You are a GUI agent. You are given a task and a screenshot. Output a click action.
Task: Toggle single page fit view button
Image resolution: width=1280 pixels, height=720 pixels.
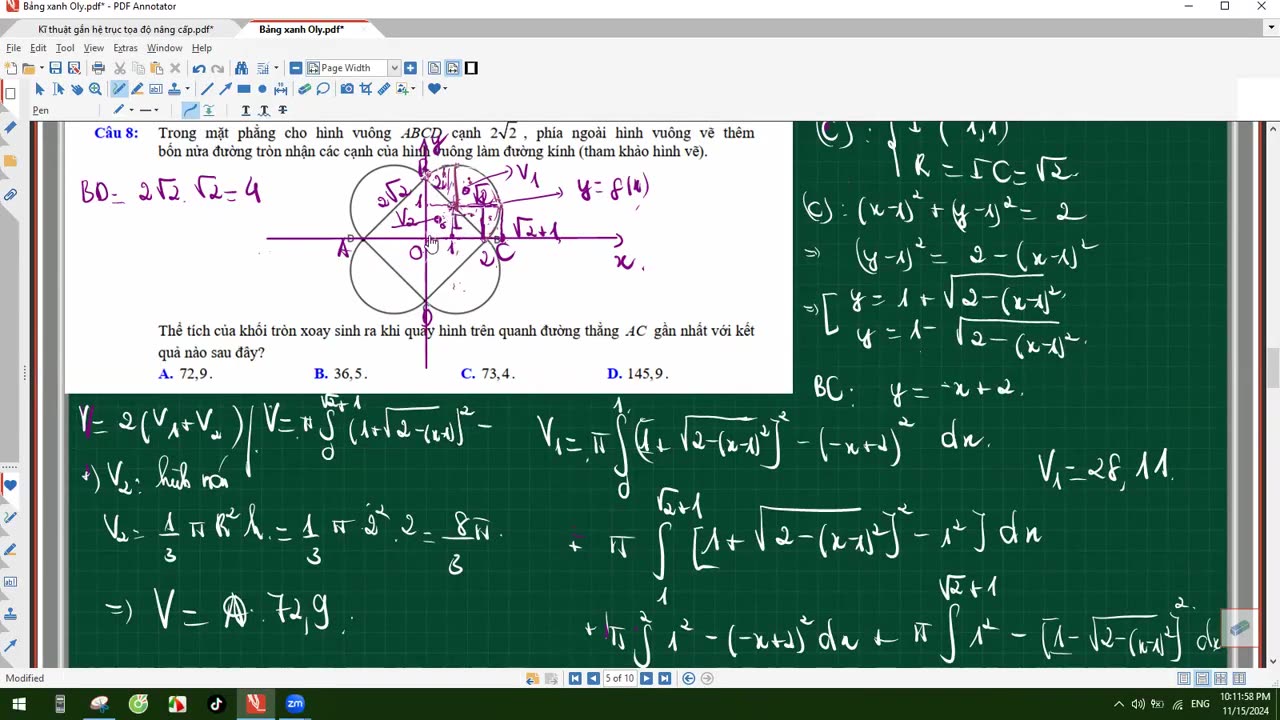click(x=434, y=68)
